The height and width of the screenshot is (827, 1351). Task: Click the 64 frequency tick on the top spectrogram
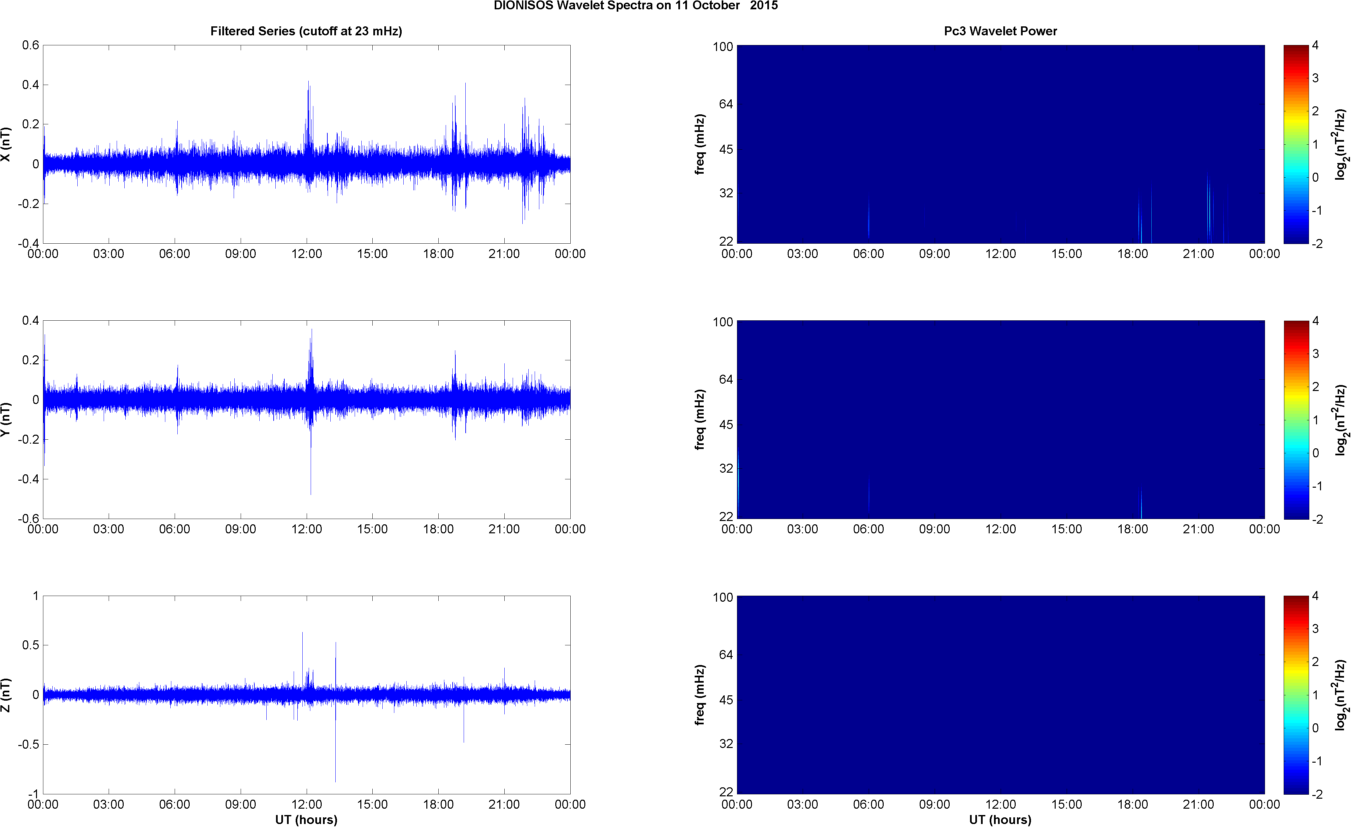(726, 103)
